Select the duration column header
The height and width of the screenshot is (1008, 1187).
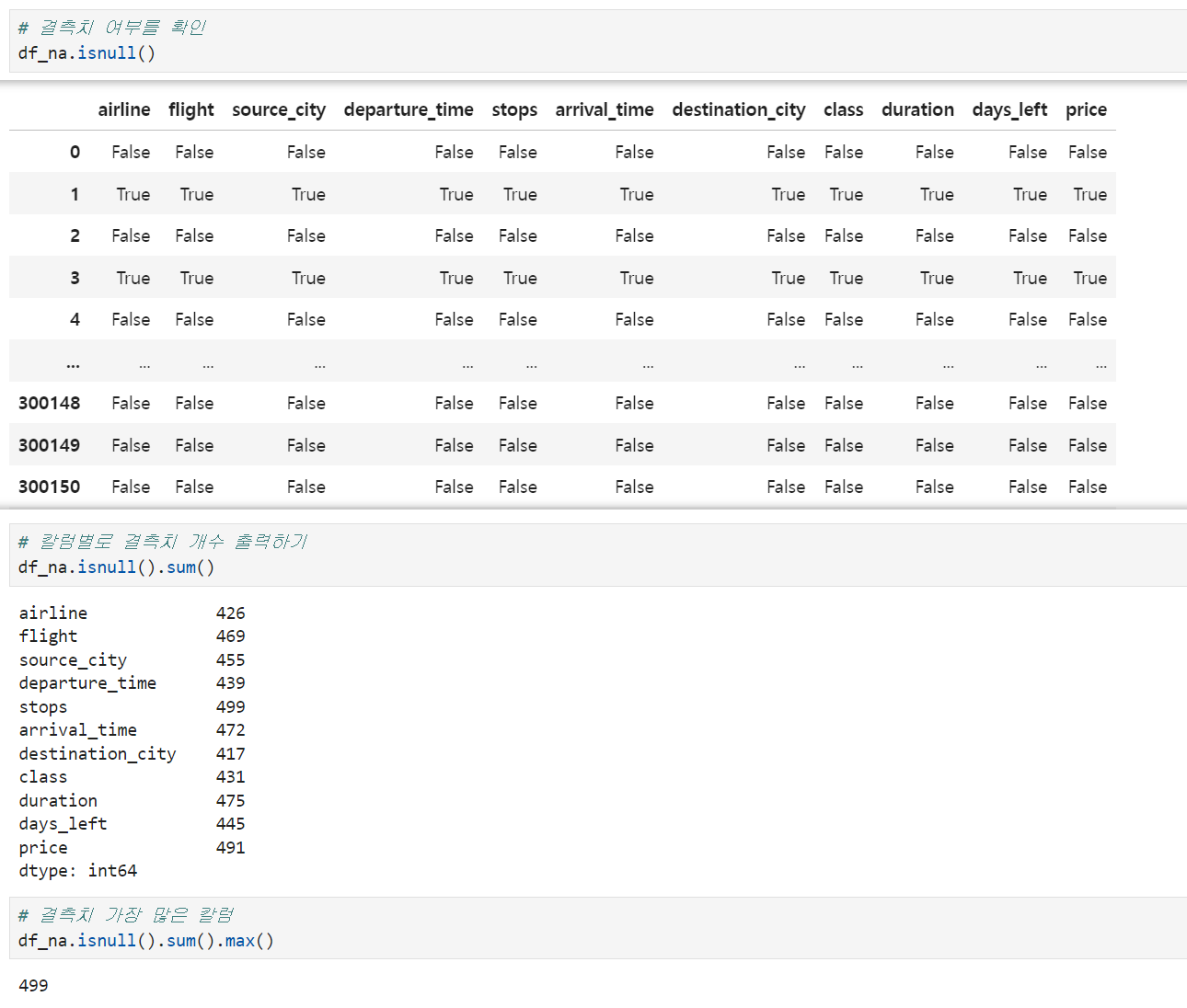[x=917, y=109]
